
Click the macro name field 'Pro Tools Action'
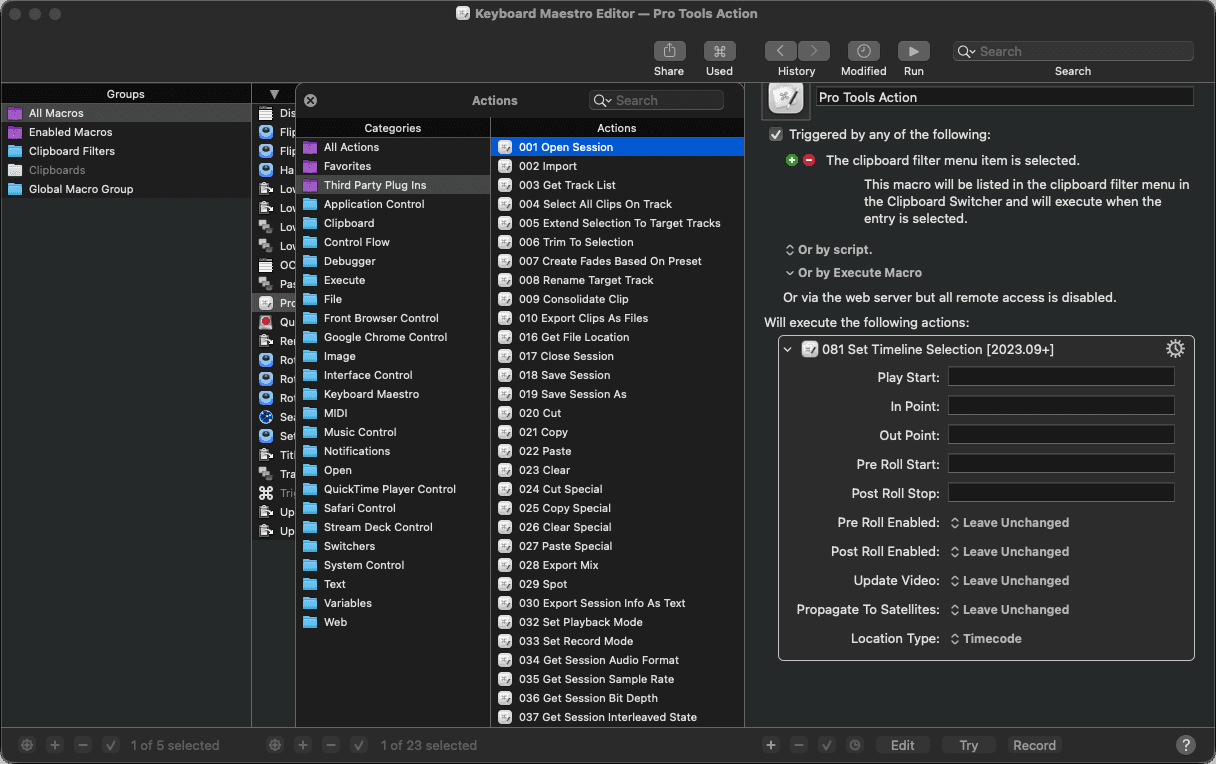click(x=1005, y=97)
